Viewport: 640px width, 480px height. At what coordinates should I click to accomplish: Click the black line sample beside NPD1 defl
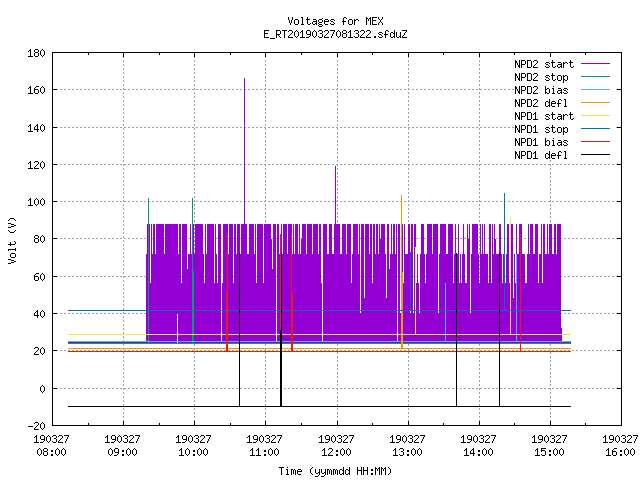595,155
